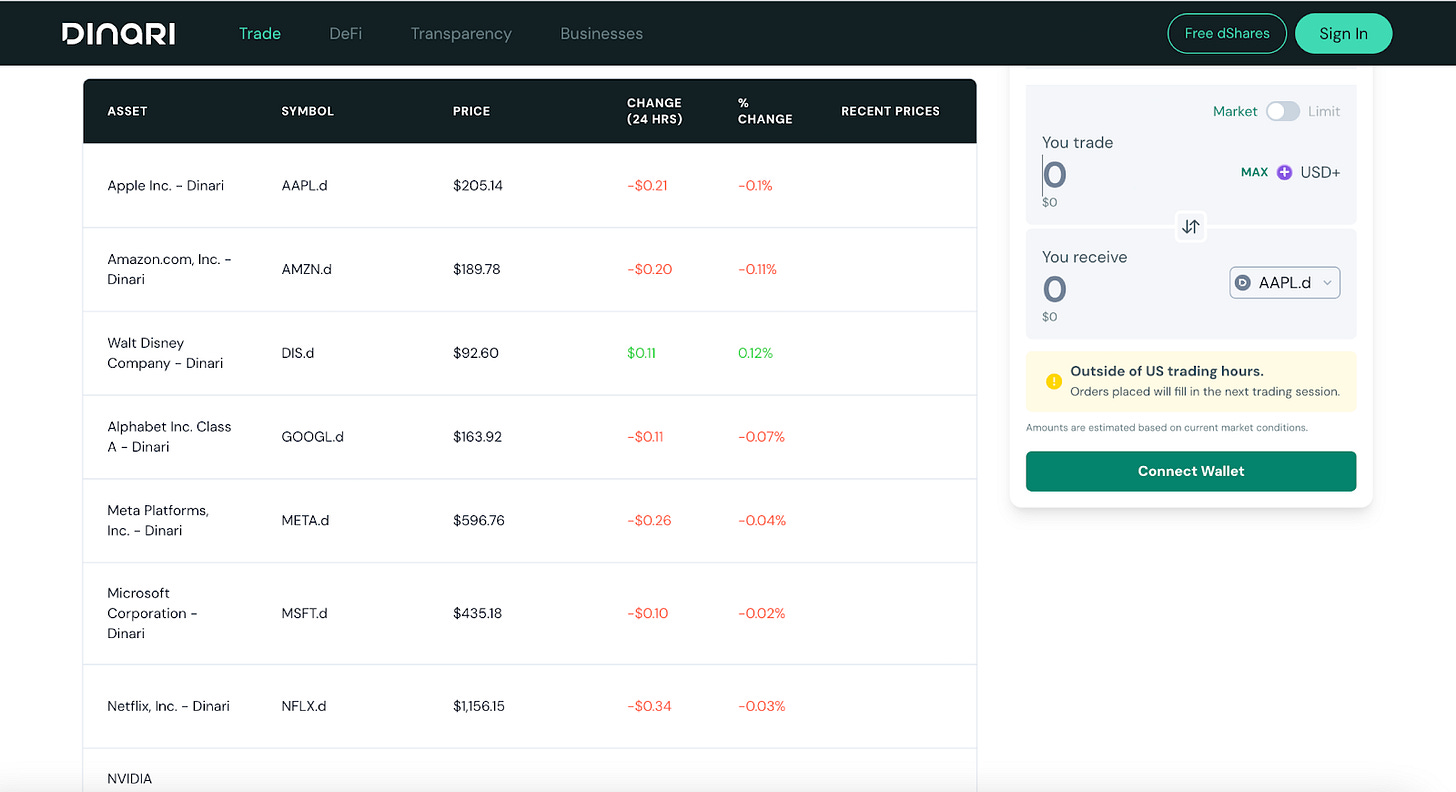
Task: Open the AAPL.d asset dropdown
Action: [x=1285, y=283]
